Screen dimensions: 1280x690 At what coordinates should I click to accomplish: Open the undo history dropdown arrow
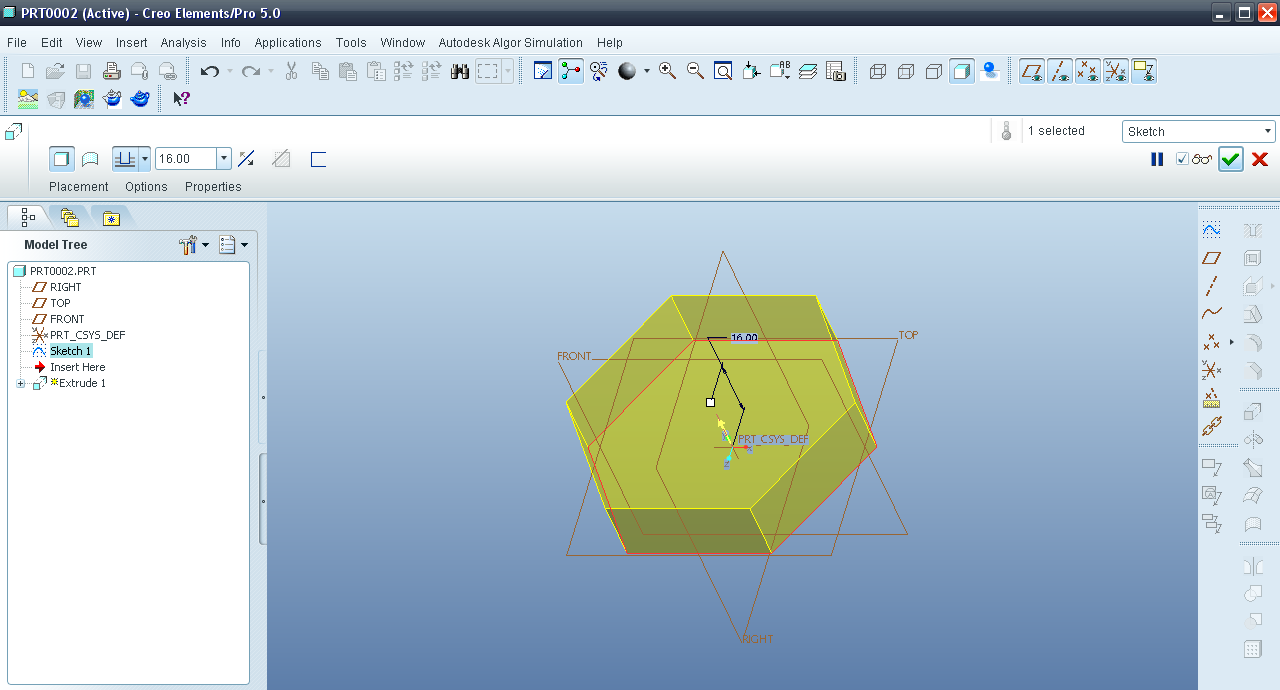point(229,71)
